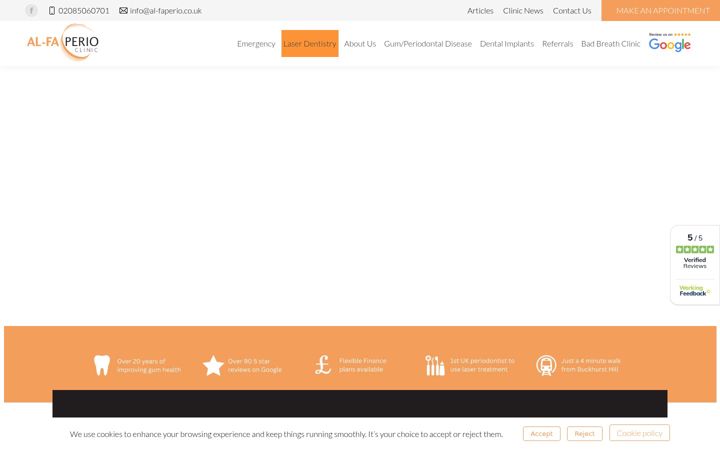720x450 pixels.
Task: Click the phone icon beside 02085060701
Action: point(52,11)
